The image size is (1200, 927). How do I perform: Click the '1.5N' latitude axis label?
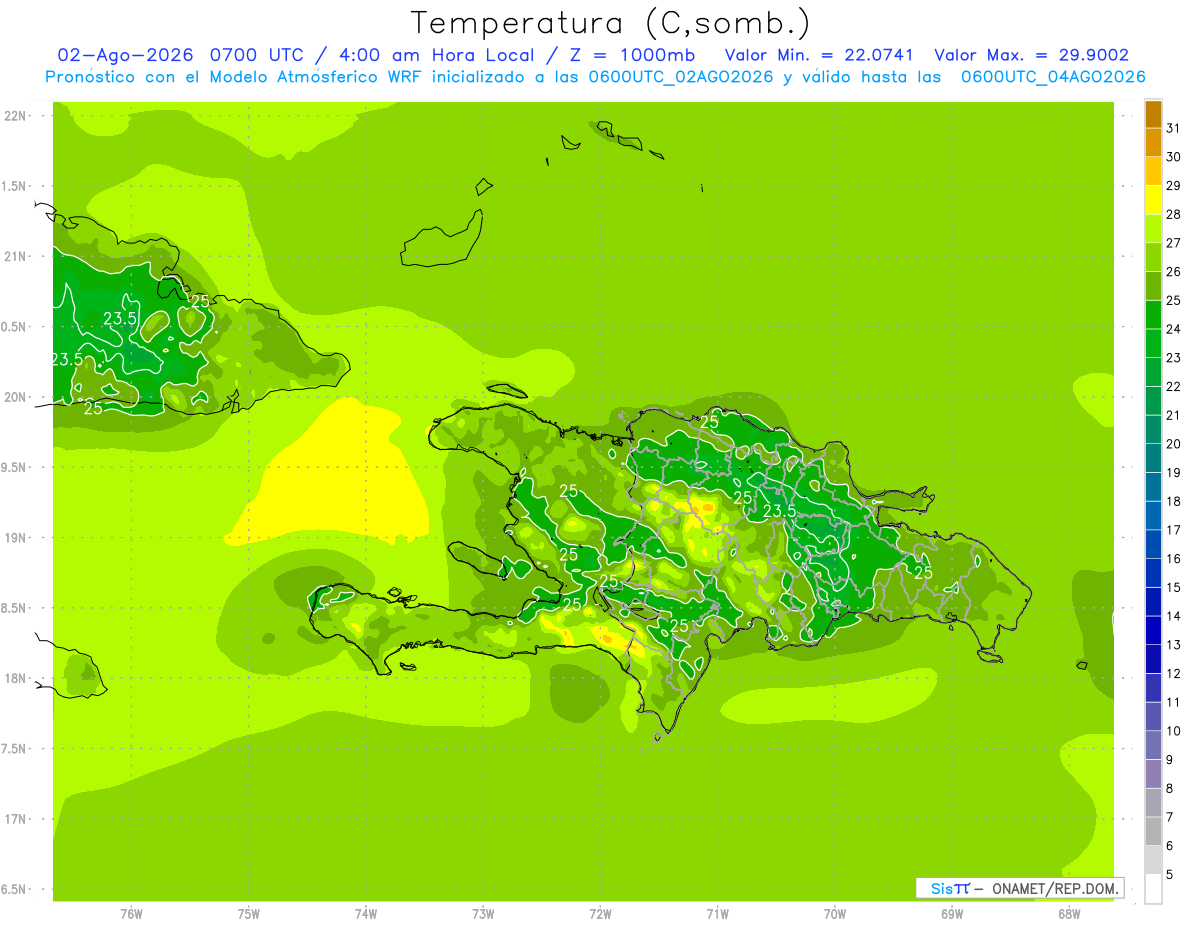[x=14, y=186]
